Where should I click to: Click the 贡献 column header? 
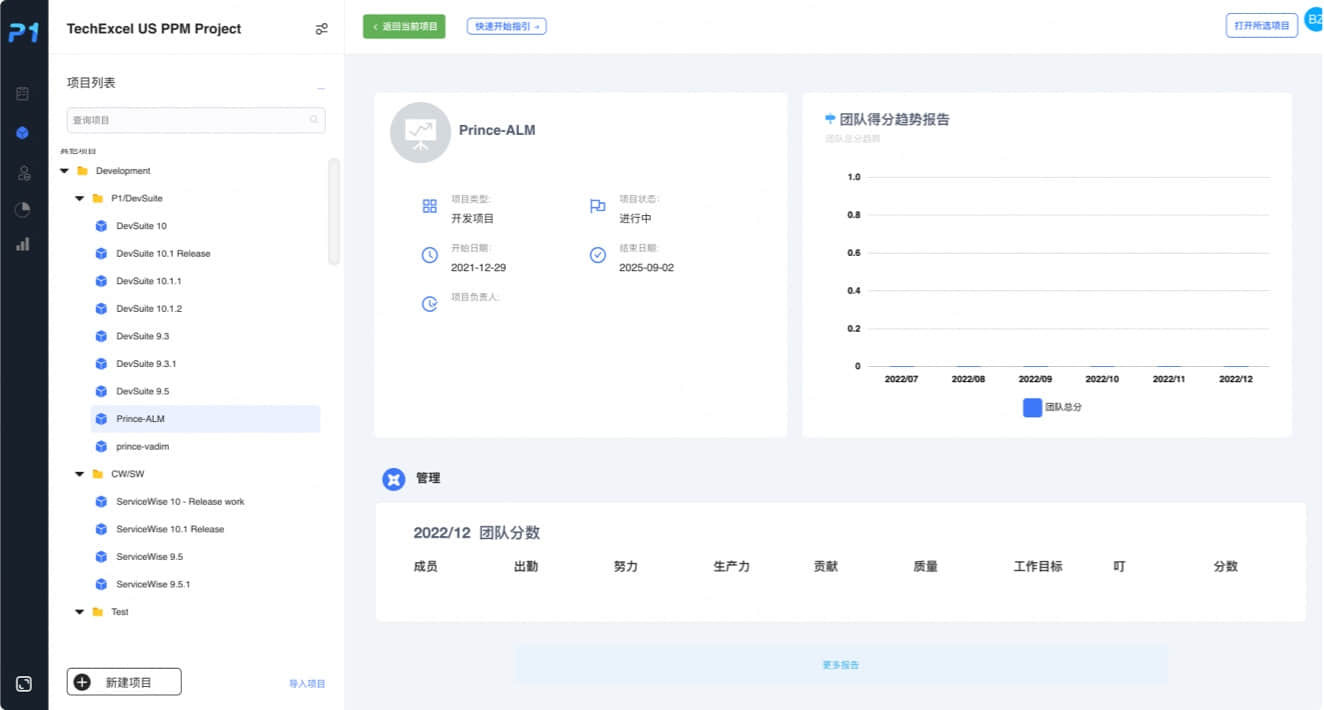[x=826, y=567]
